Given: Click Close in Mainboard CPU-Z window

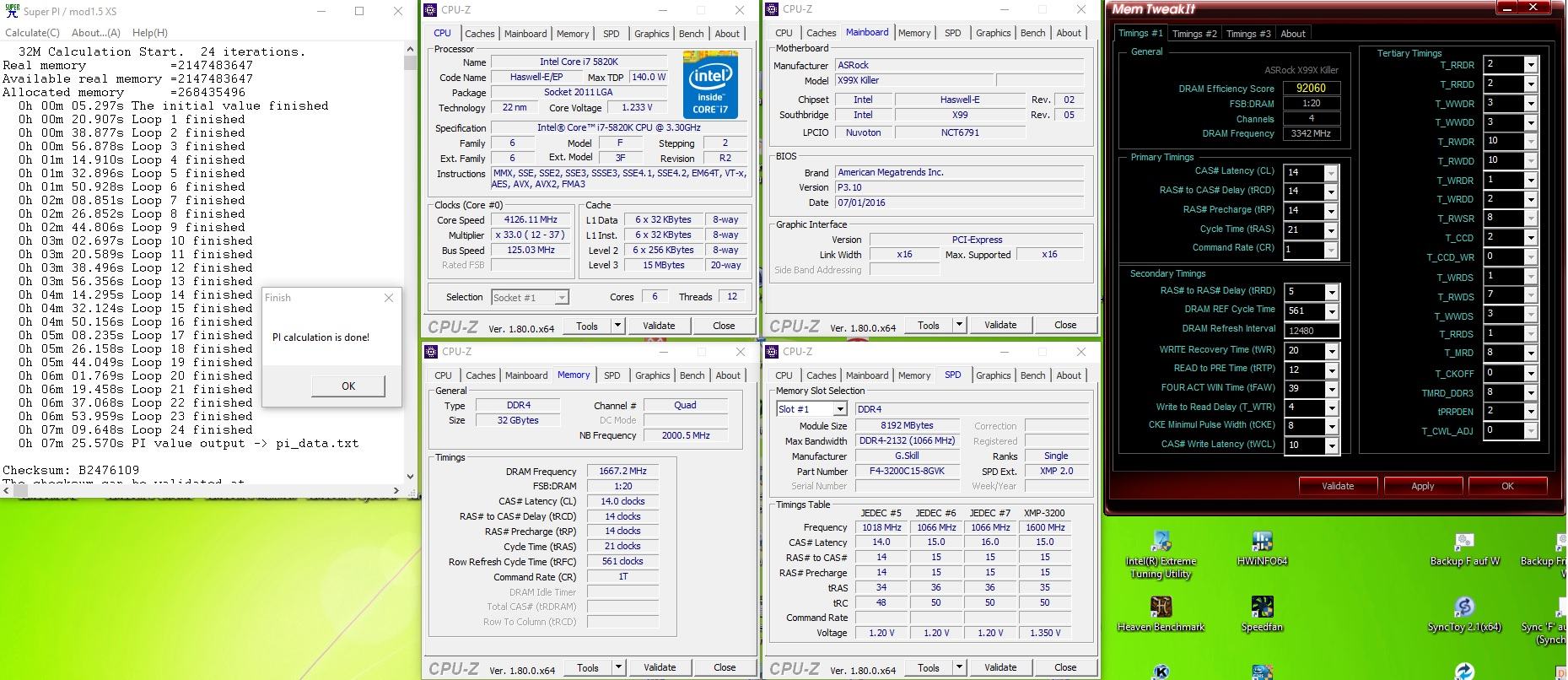Looking at the screenshot, I should [x=1065, y=325].
